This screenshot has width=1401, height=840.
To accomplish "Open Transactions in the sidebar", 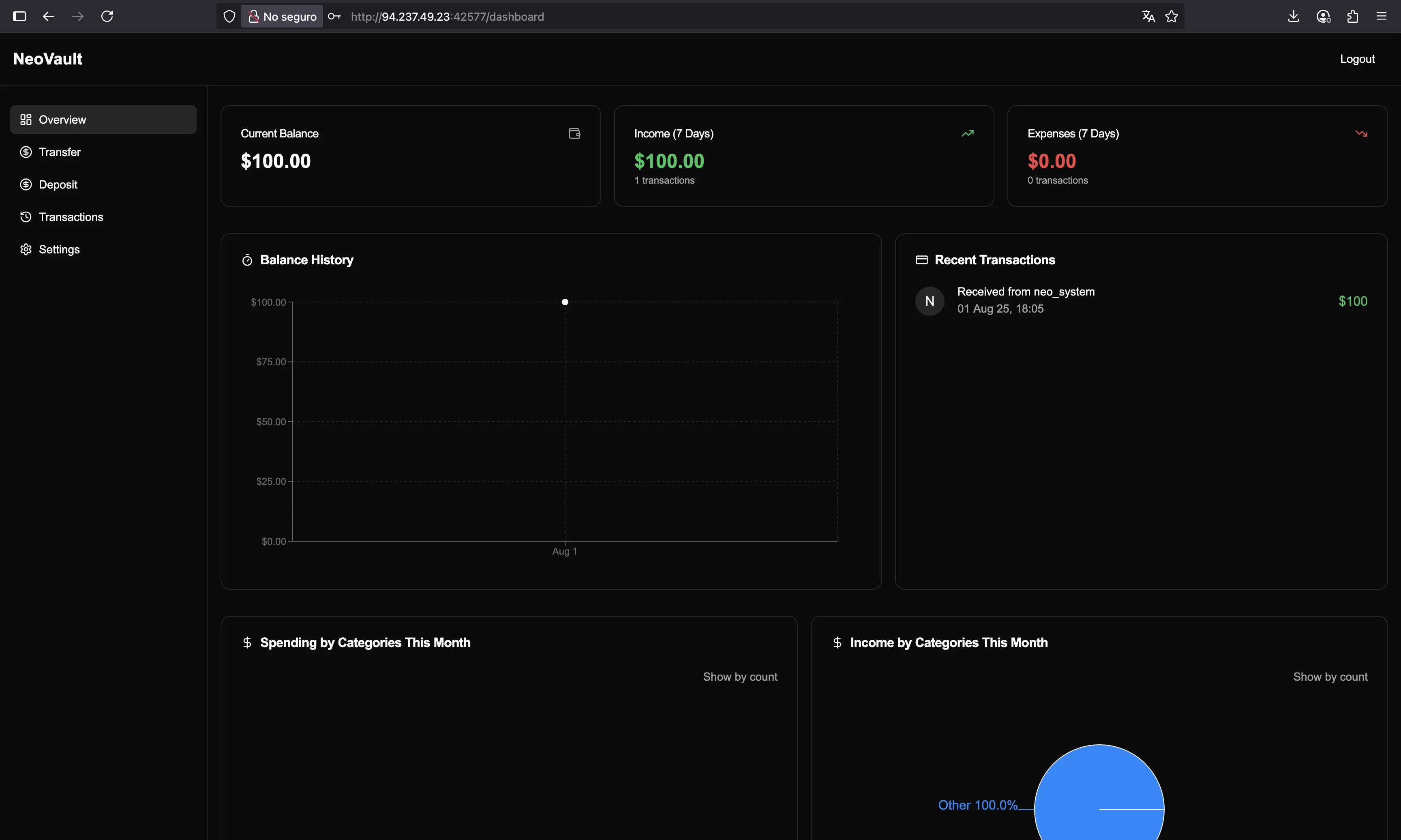I will click(103, 217).
